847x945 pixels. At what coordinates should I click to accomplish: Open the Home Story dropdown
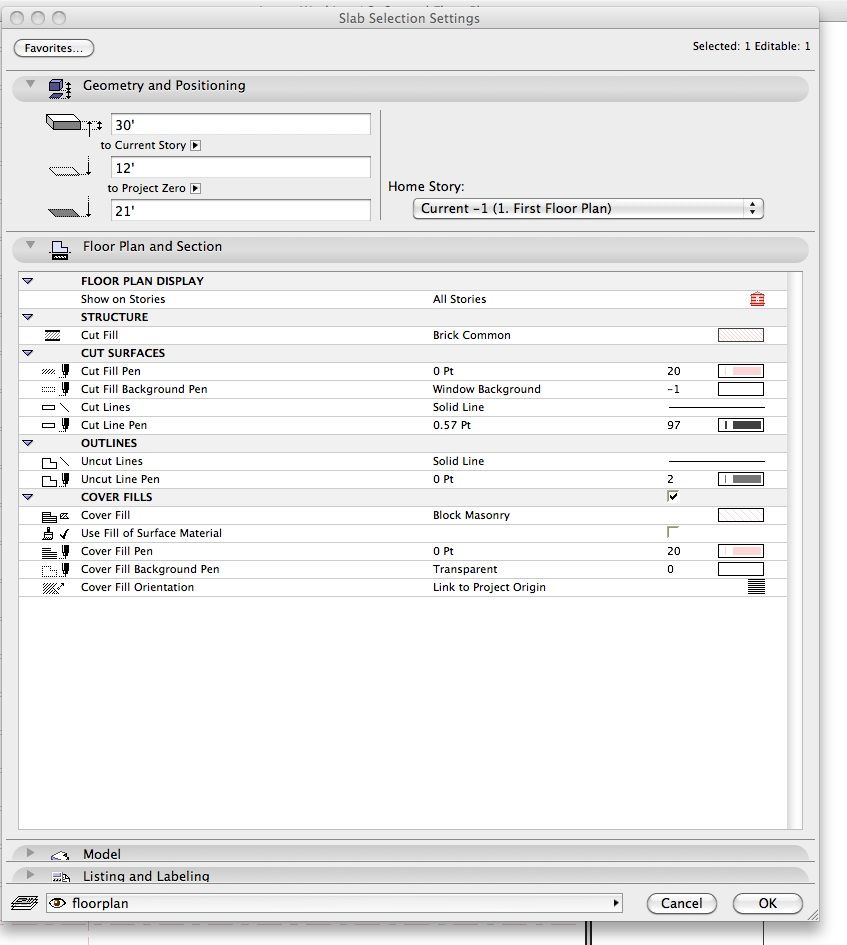pyautogui.click(x=588, y=209)
